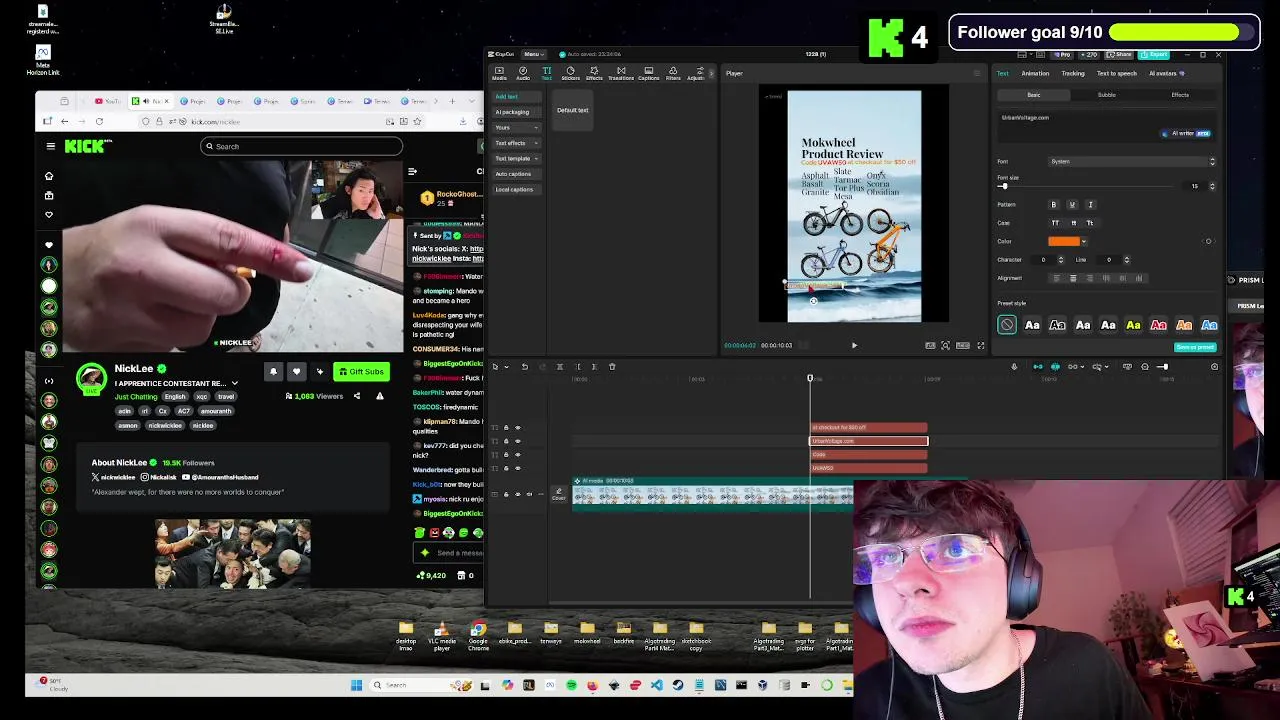Viewport: 1280px width, 720px height.
Task: Open the CapCut Menu dropdown
Action: click(x=534, y=54)
